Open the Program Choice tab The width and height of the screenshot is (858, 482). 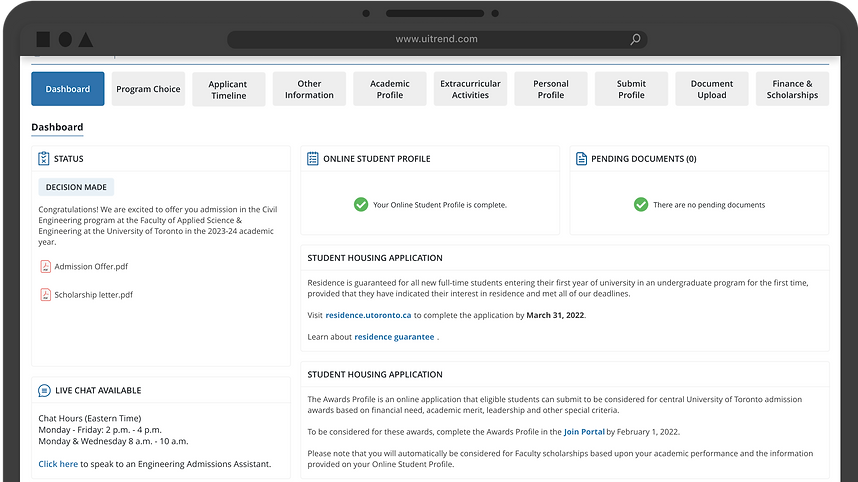148,89
